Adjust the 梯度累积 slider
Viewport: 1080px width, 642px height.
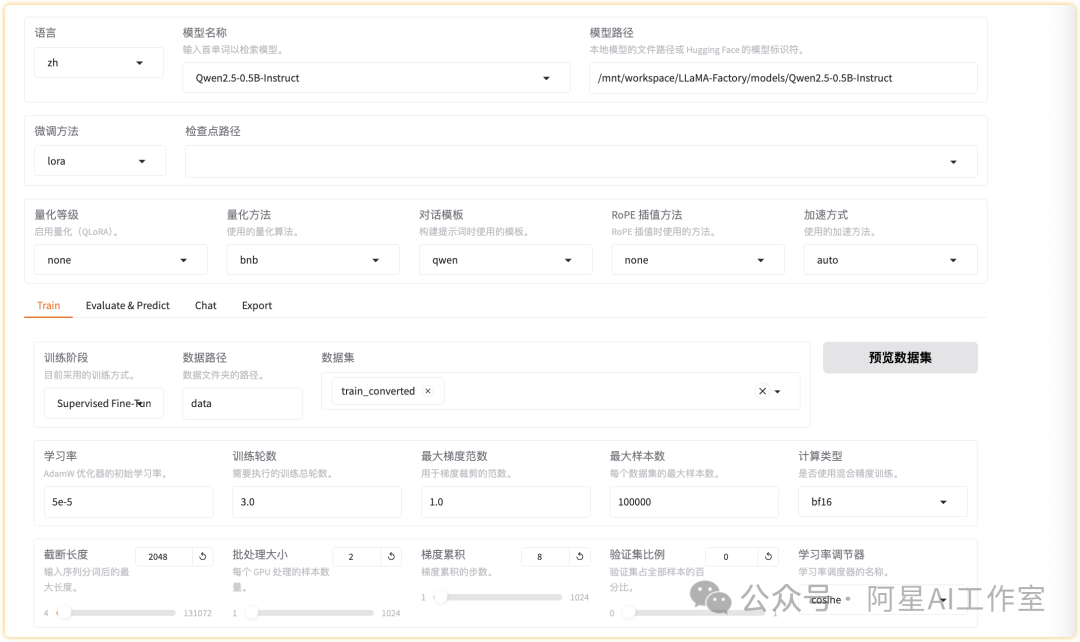[498, 597]
